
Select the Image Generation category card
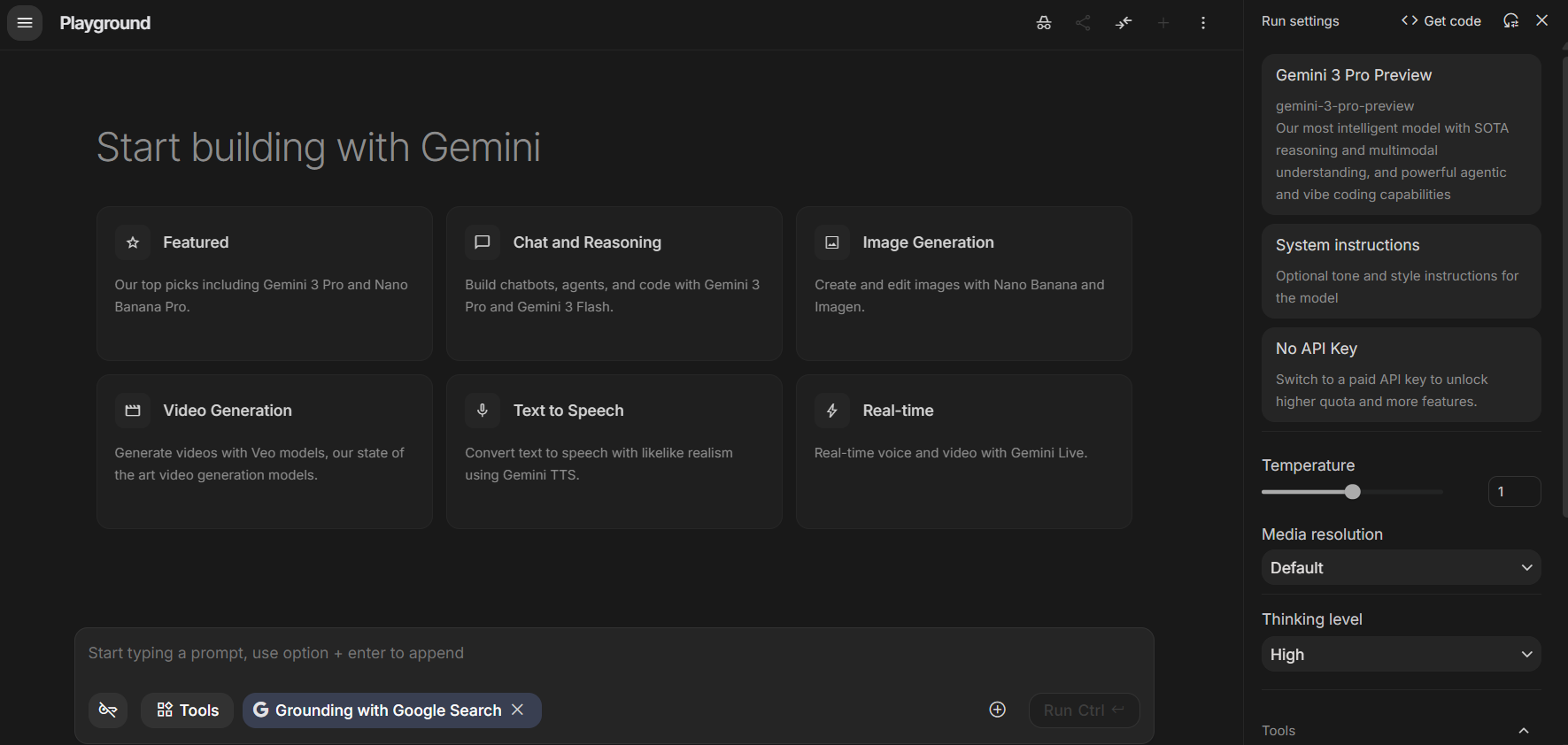(x=963, y=283)
